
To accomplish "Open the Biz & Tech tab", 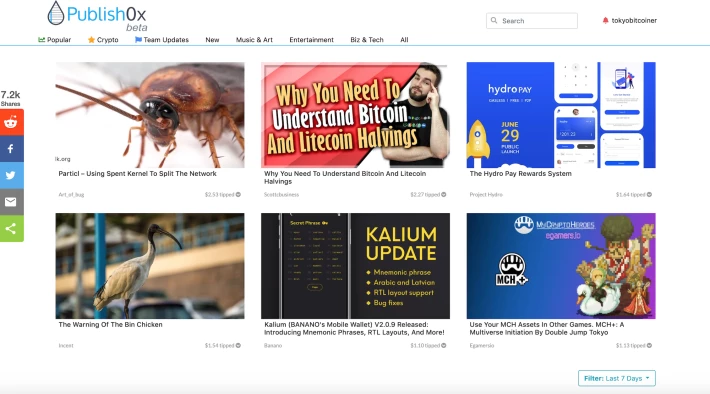I will click(x=367, y=40).
